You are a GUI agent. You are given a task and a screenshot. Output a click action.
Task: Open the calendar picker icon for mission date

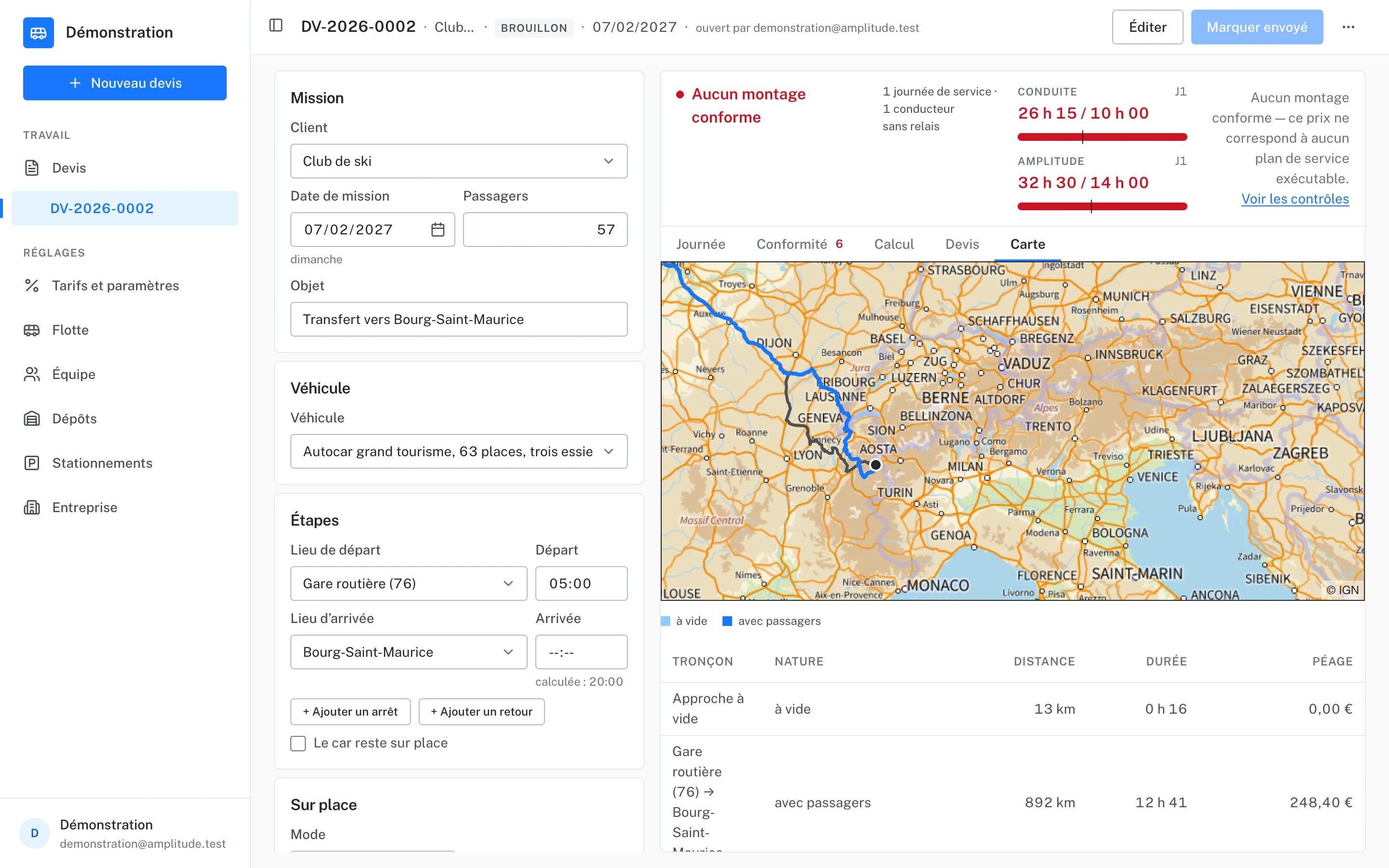click(x=438, y=230)
